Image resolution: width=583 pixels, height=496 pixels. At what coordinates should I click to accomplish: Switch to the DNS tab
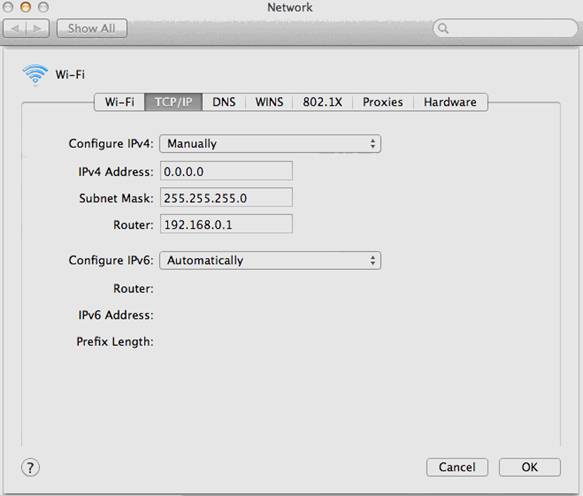pyautogui.click(x=224, y=102)
